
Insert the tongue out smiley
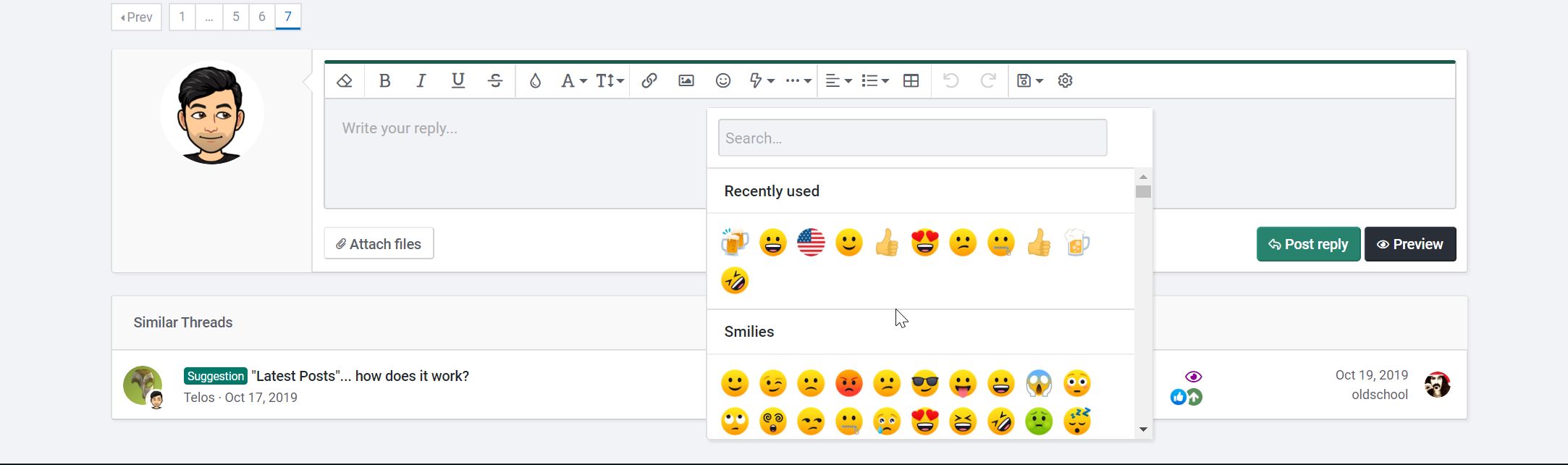(x=963, y=383)
